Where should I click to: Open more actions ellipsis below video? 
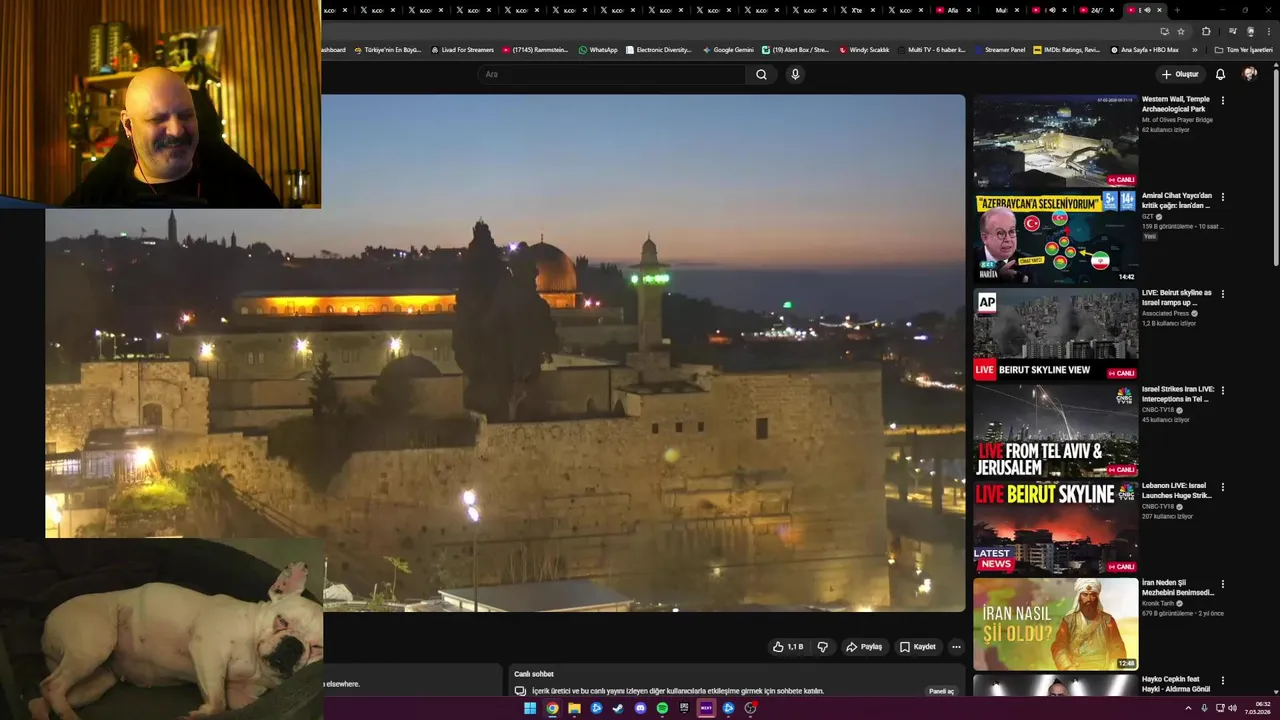pos(956,647)
